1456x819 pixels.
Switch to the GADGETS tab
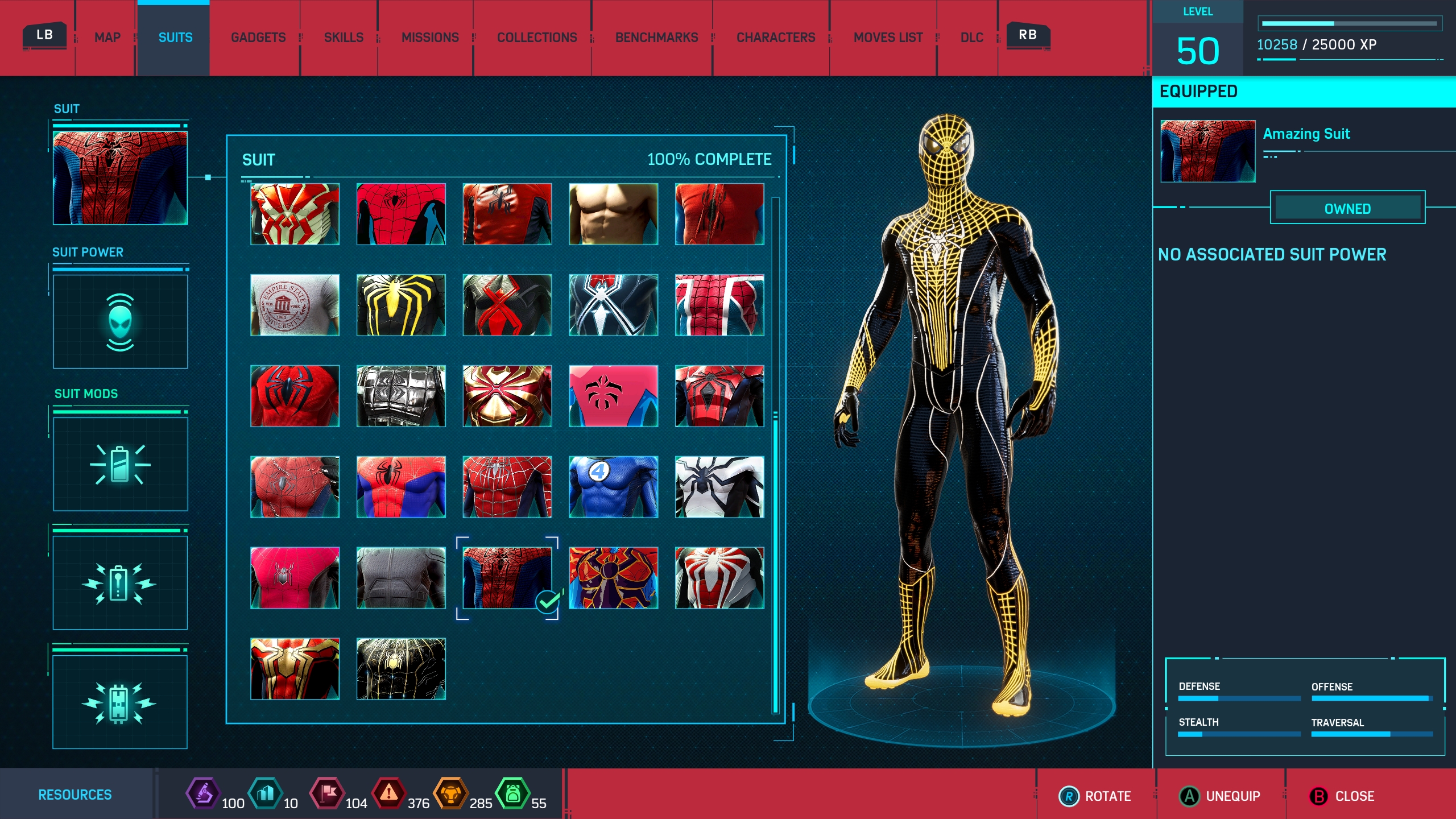coord(258,38)
